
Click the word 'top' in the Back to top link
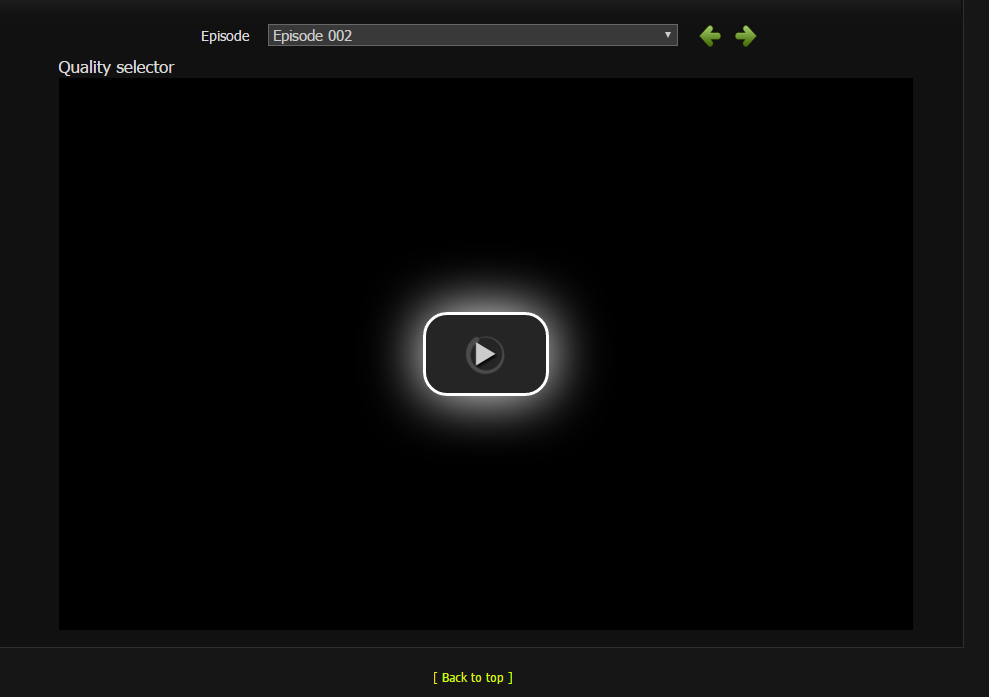tap(495, 678)
